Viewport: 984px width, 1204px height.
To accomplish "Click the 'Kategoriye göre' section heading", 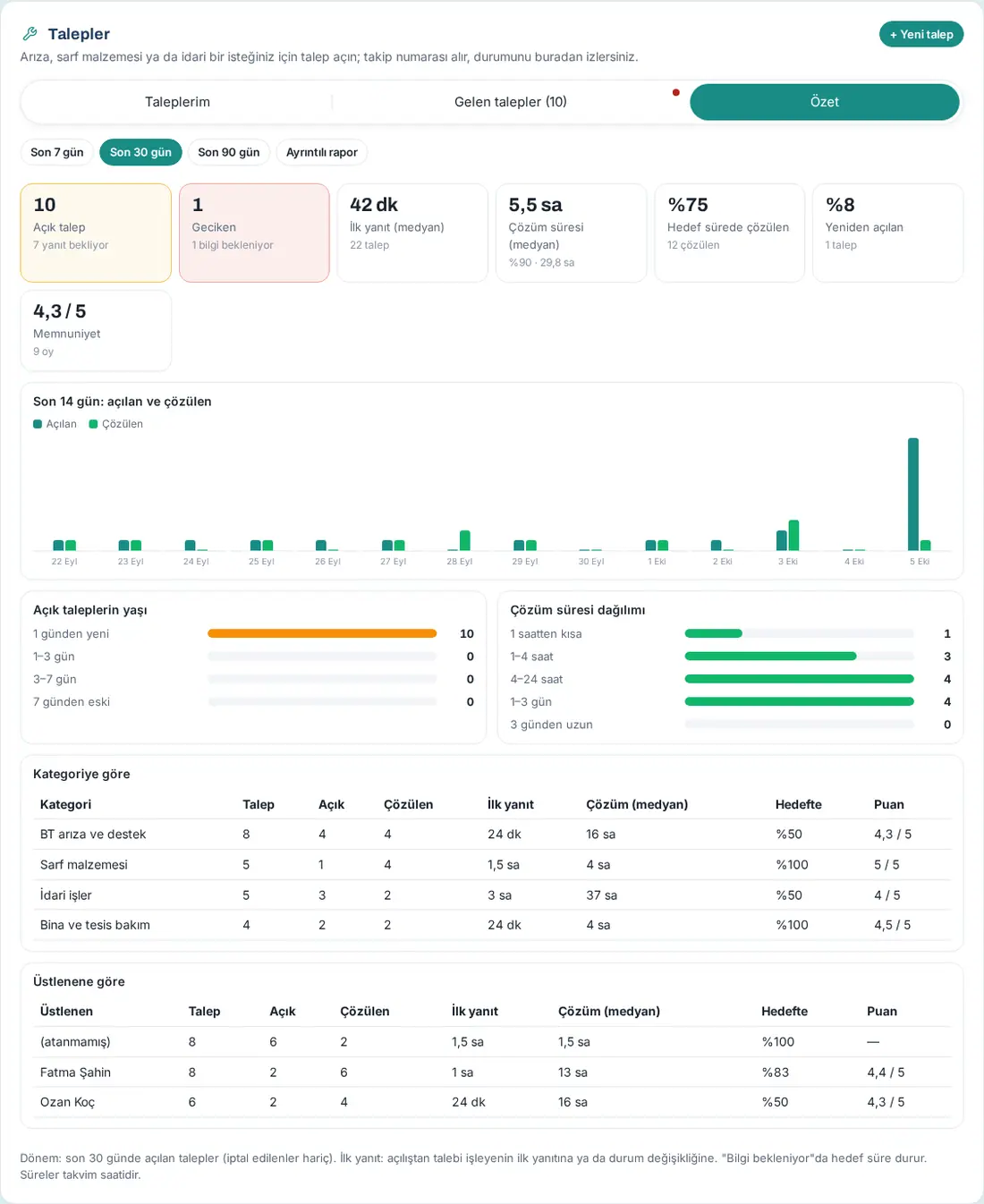I will [81, 774].
